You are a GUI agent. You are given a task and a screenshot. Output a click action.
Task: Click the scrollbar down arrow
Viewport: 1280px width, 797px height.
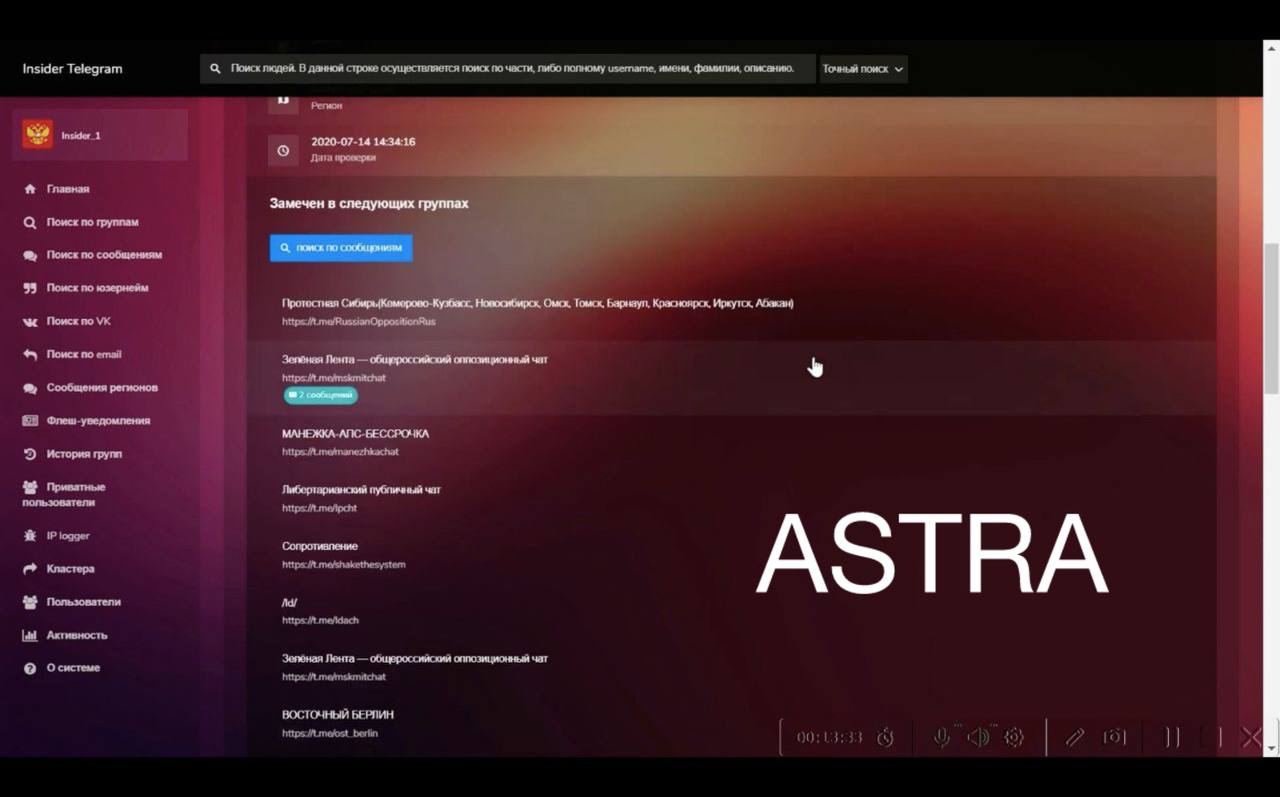(1271, 748)
